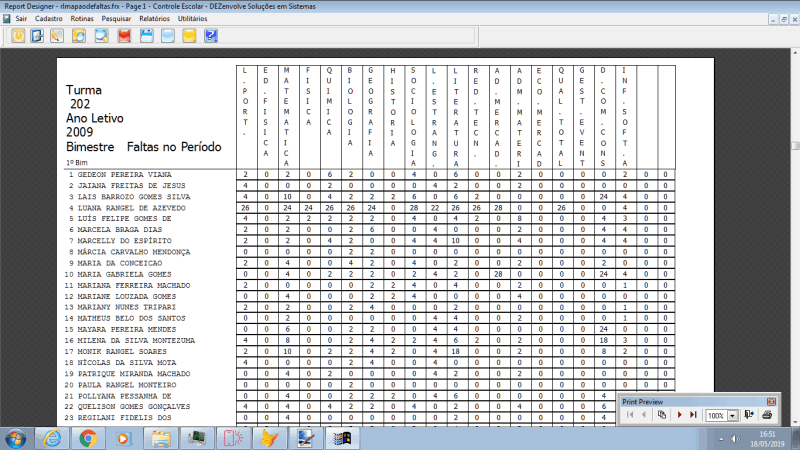Open Google Chrome from the taskbar

click(x=88, y=437)
